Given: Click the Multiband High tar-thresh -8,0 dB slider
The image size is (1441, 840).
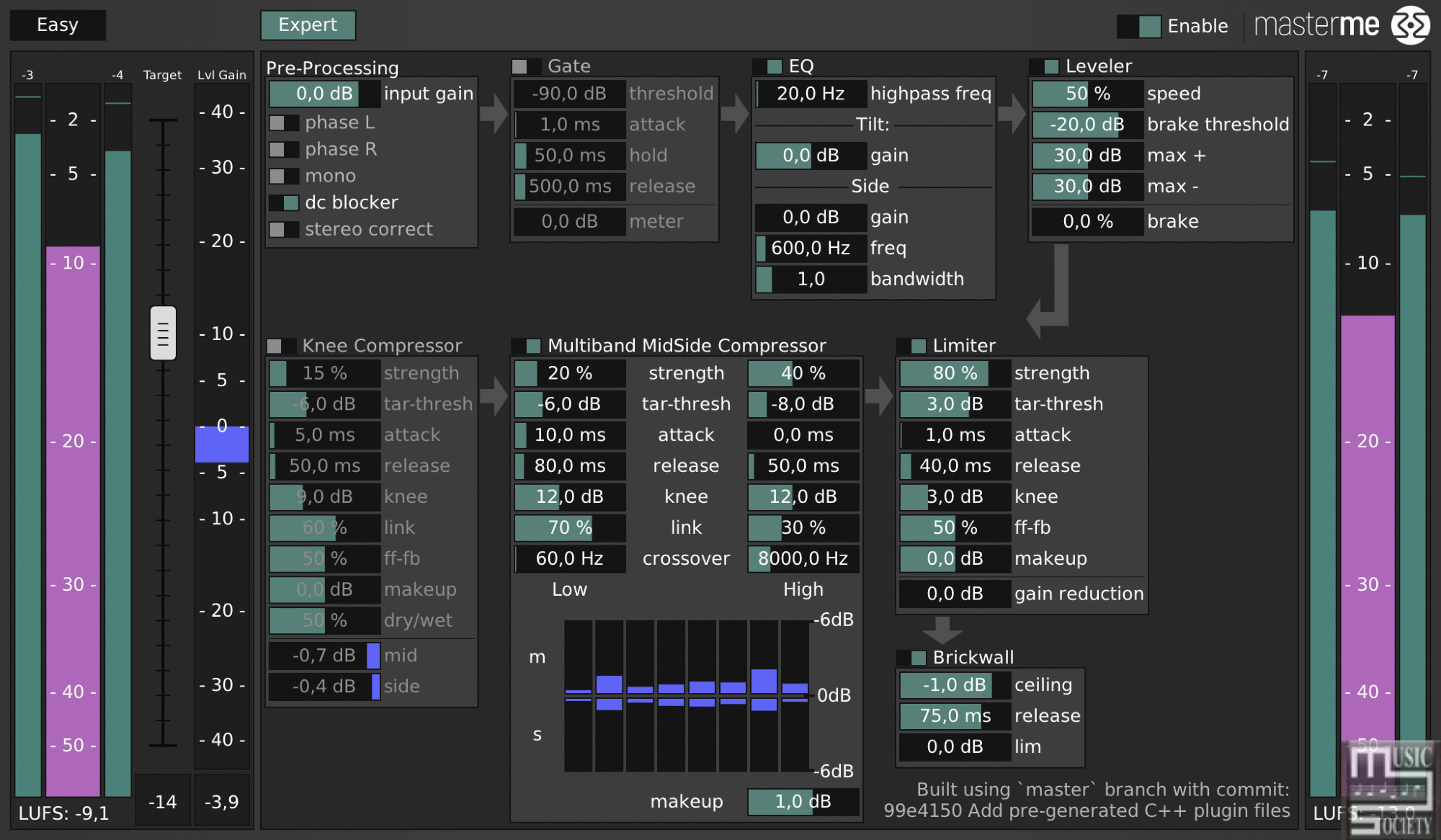Looking at the screenshot, I should click(803, 404).
